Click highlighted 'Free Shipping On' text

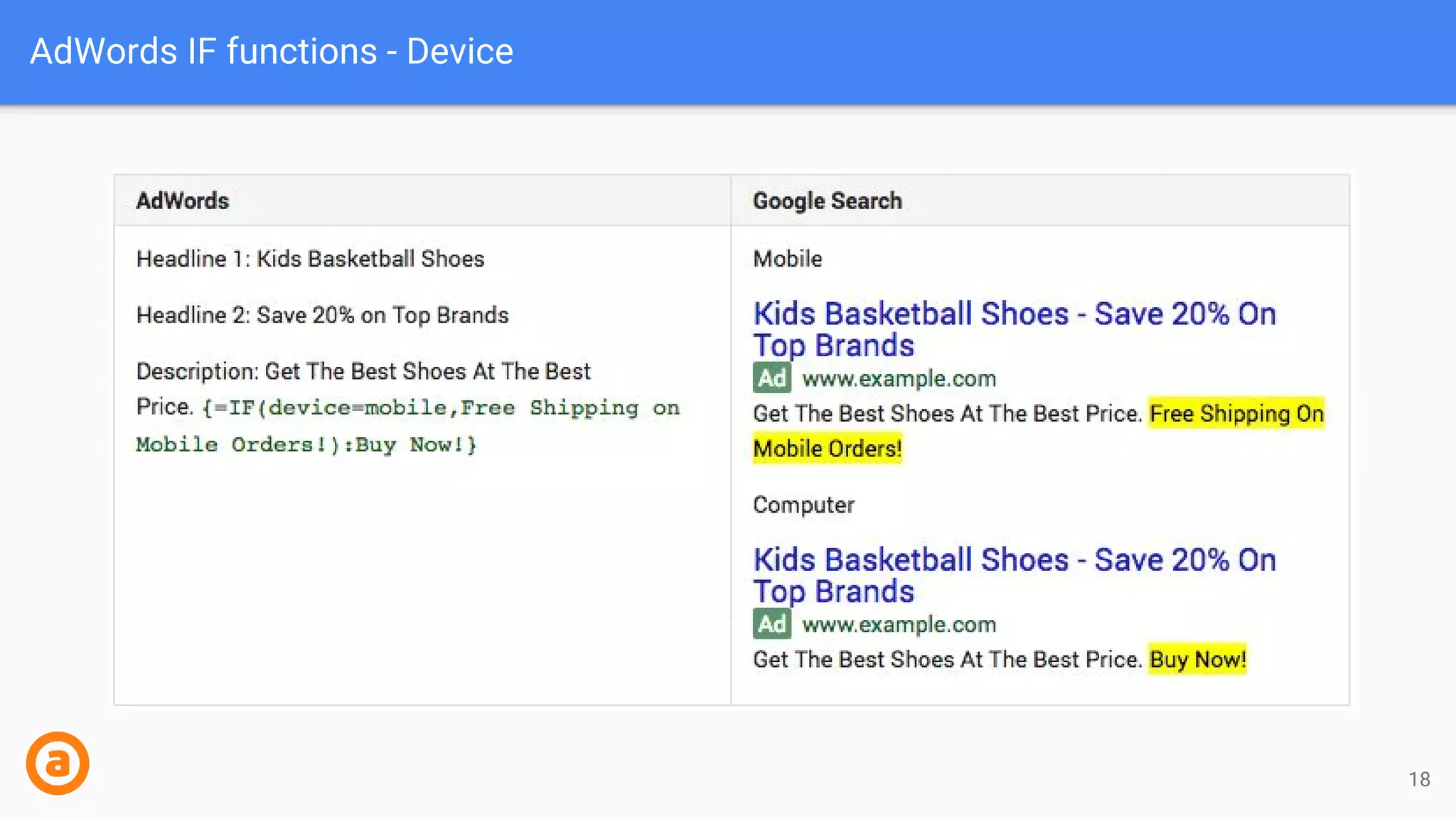1236,414
